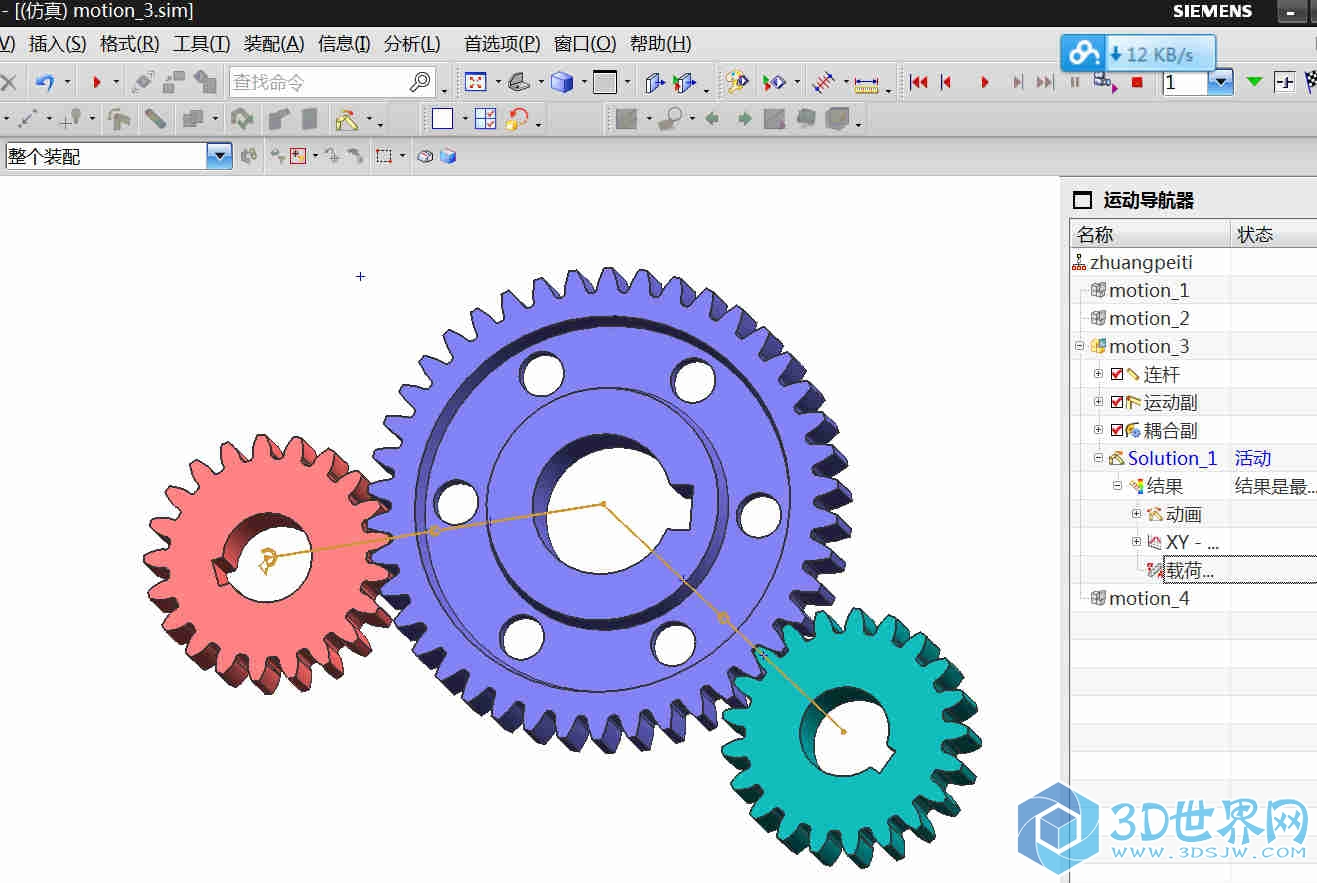Click the 状态 column header
The width and height of the screenshot is (1317, 883).
(1274, 235)
